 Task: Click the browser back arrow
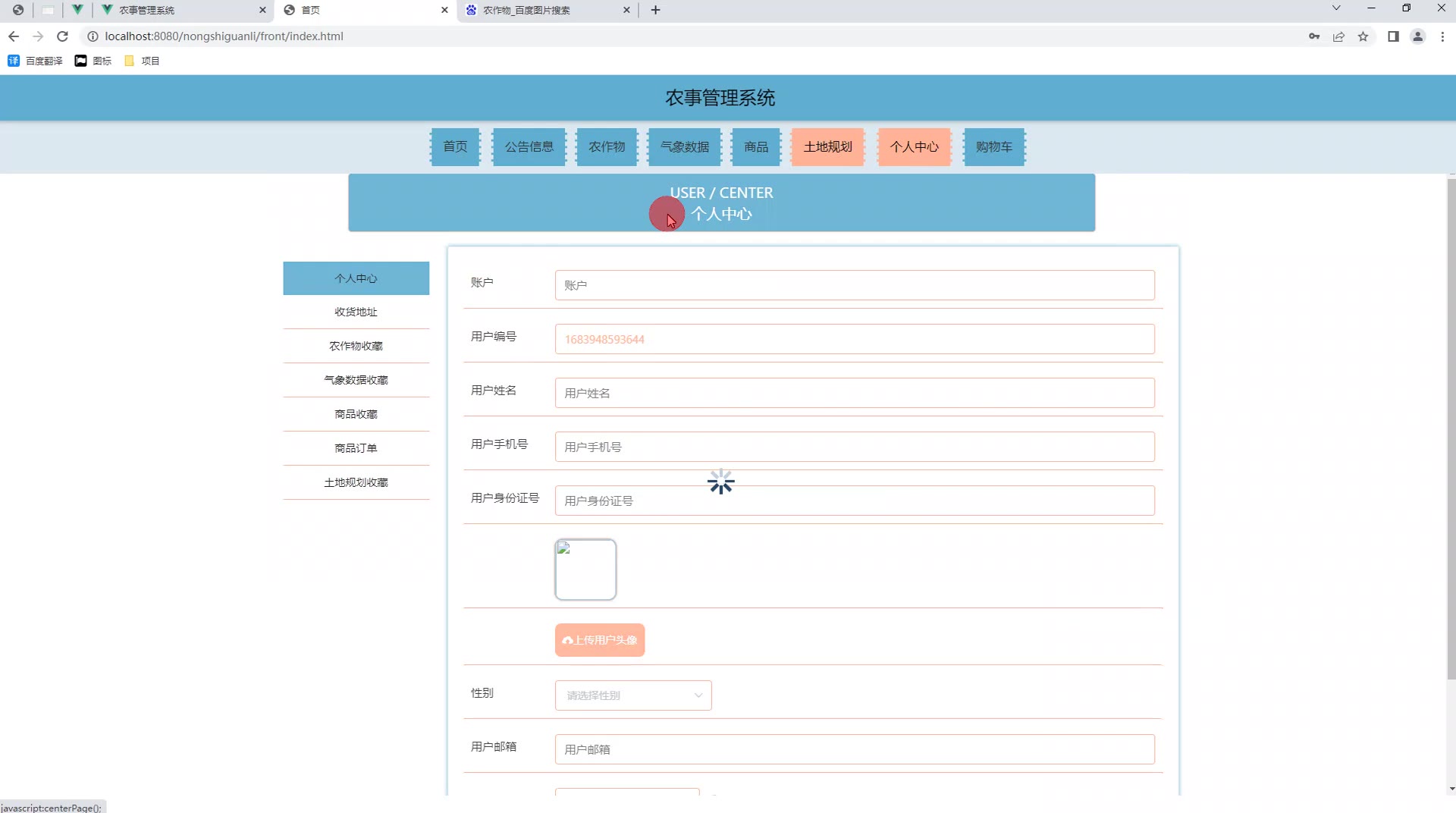coord(14,36)
